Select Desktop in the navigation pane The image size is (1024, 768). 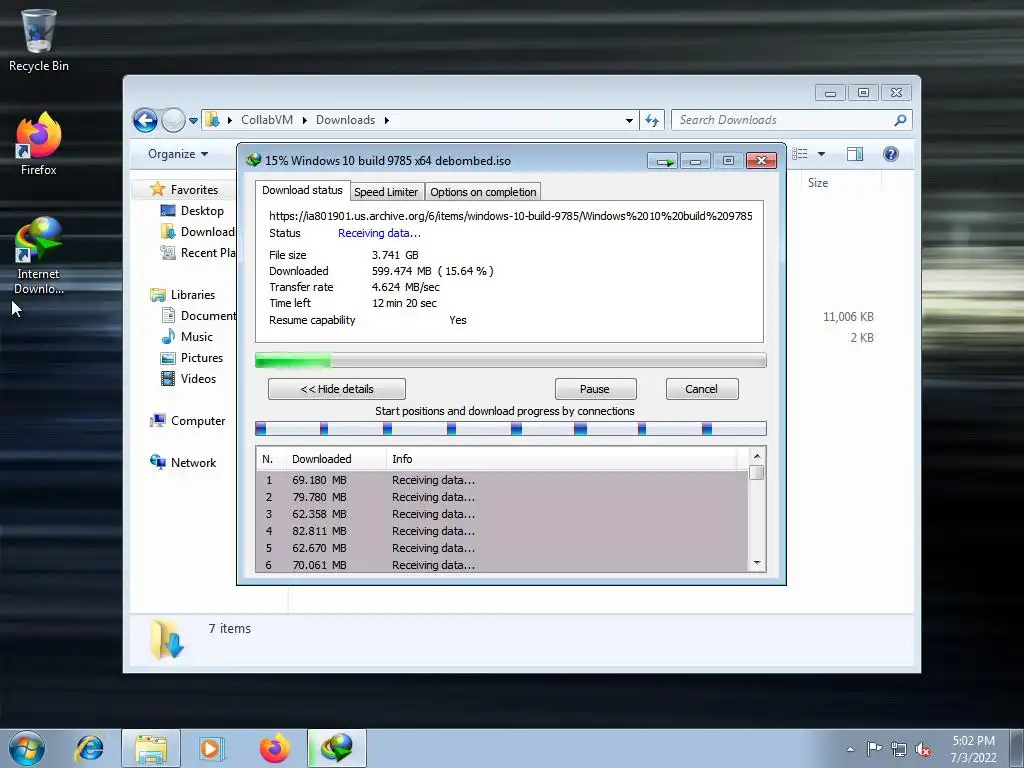click(202, 211)
